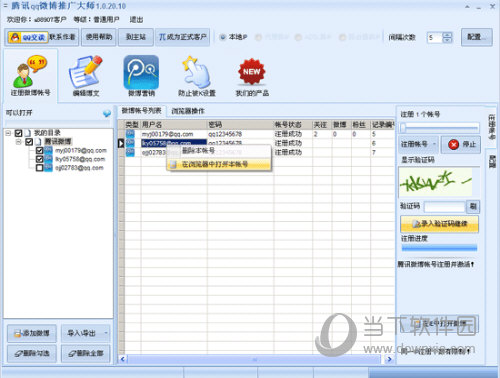
Task: Click the 在IE中打开微博 button at bottom right
Action: click(439, 324)
